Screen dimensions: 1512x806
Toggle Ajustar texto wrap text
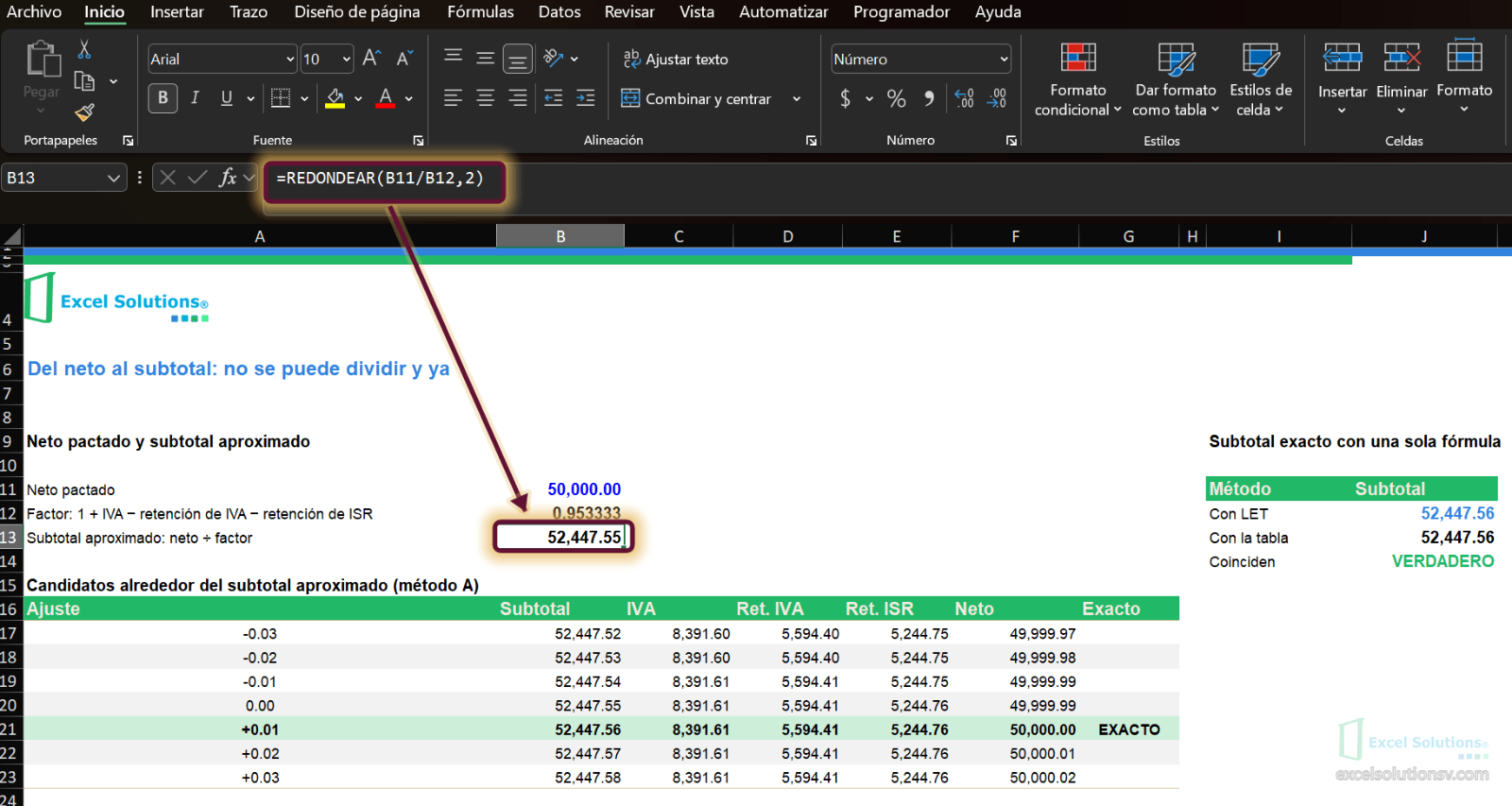click(676, 59)
